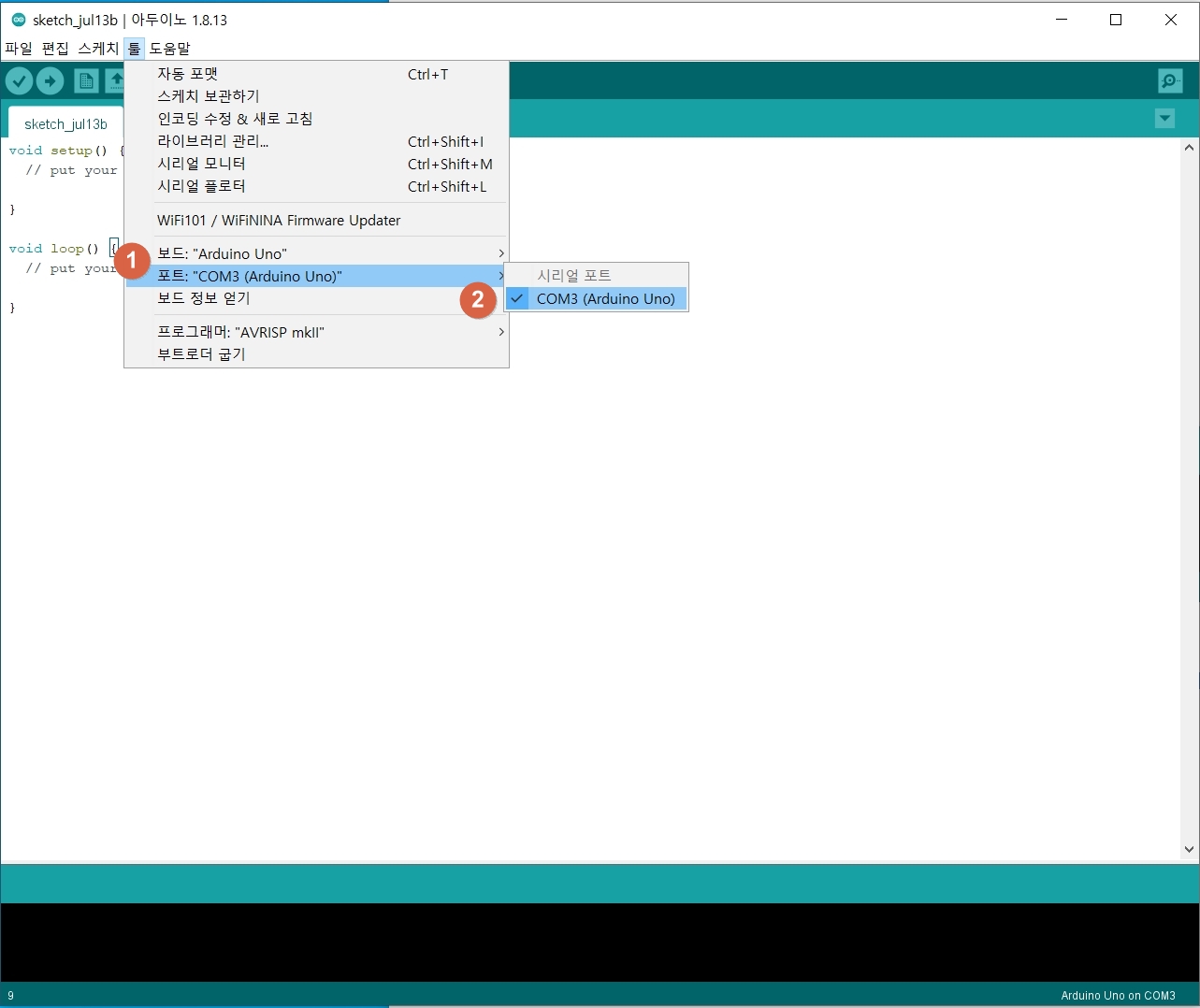
Task: Click the Arduino logo in title bar
Action: [18, 20]
